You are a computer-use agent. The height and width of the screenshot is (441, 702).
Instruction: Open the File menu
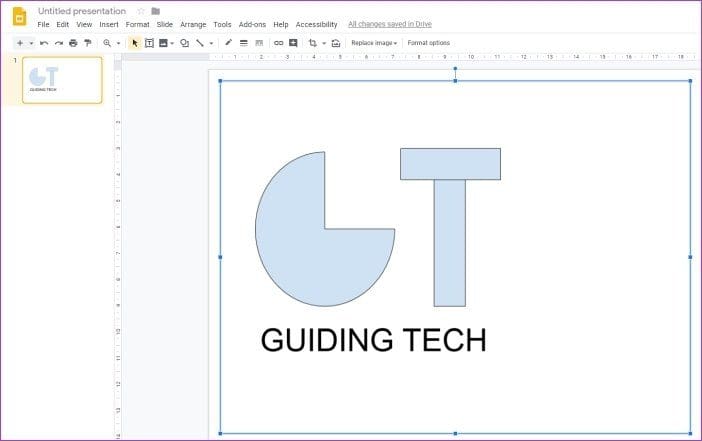pyautogui.click(x=43, y=25)
